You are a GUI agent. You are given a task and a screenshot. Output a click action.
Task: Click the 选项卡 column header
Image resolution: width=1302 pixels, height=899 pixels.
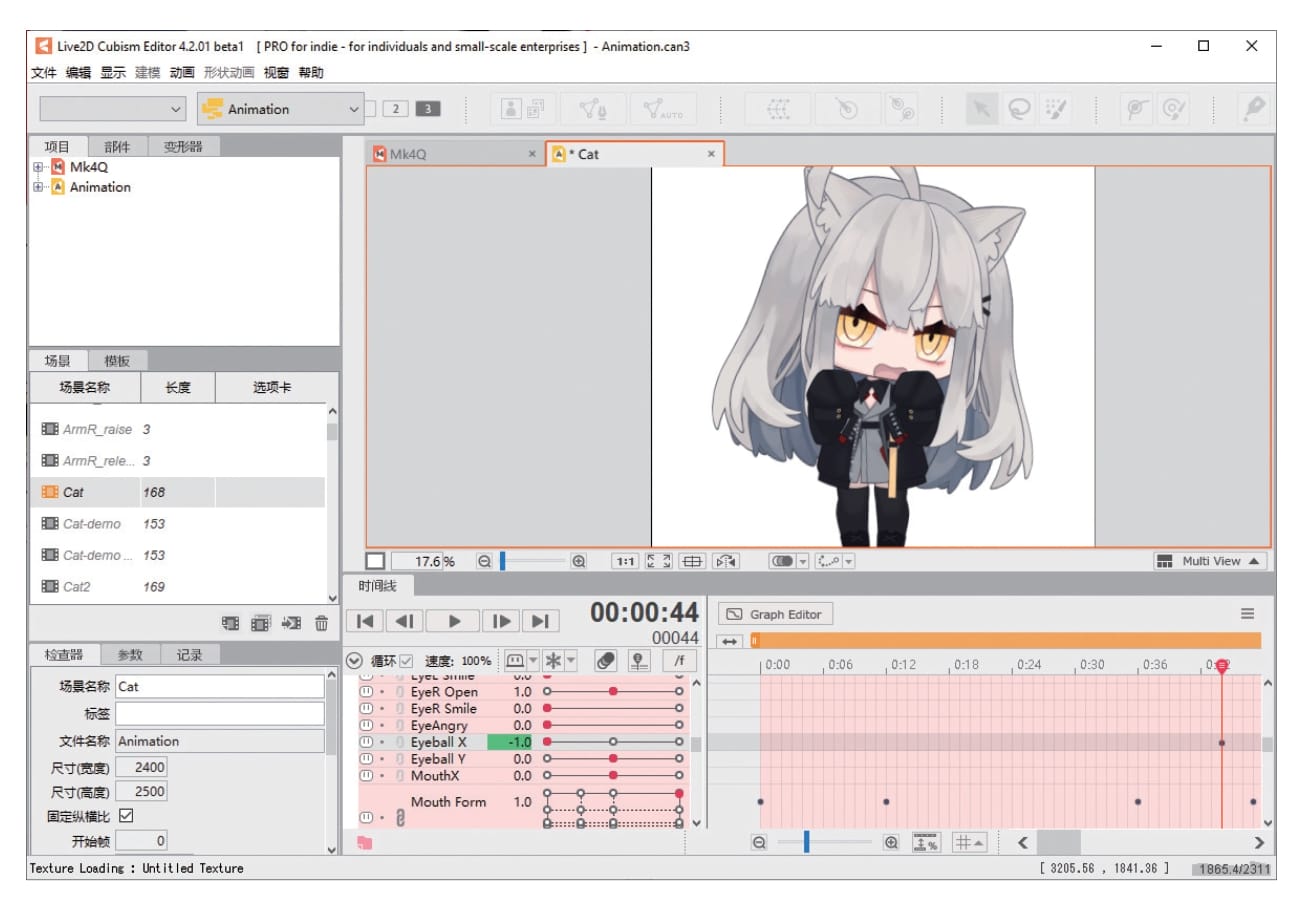pos(272,388)
